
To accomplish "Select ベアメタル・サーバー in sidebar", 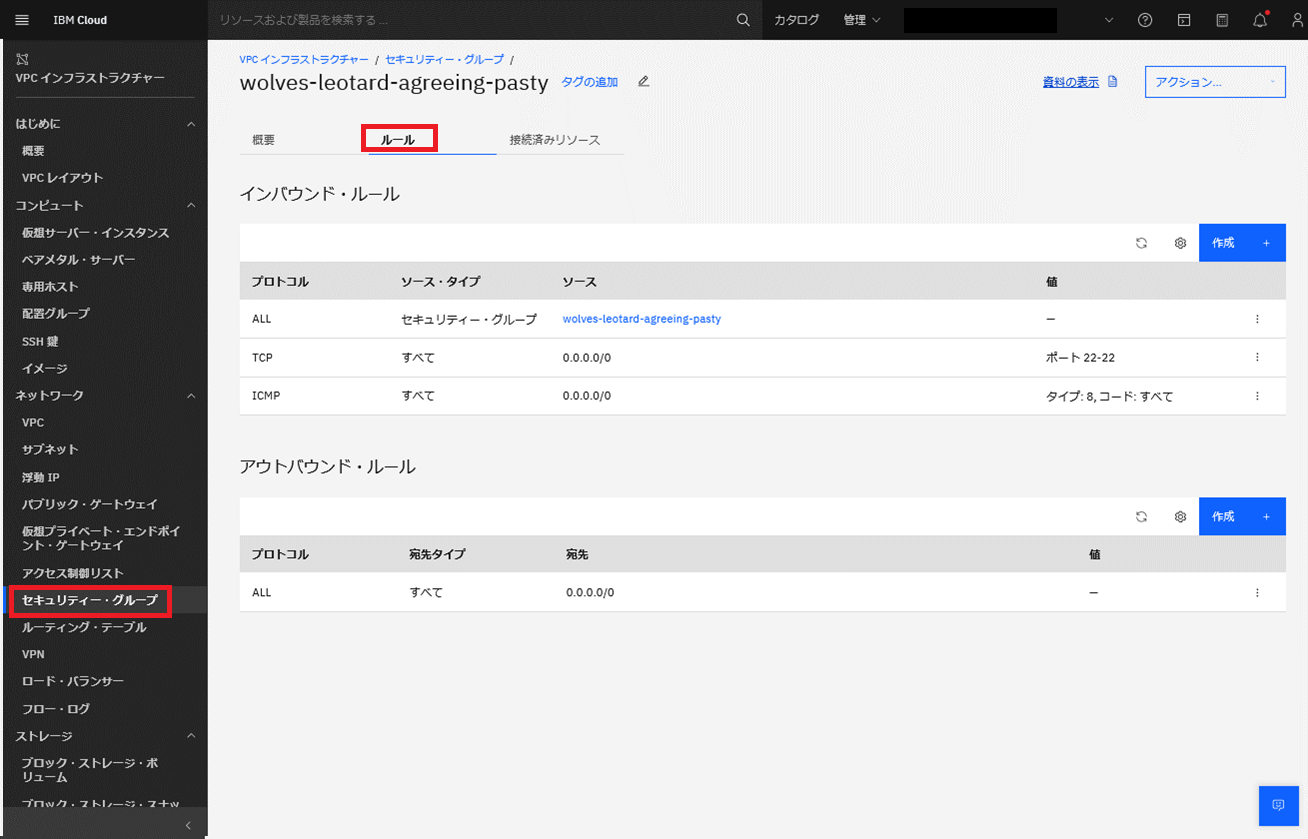I will tap(79, 260).
